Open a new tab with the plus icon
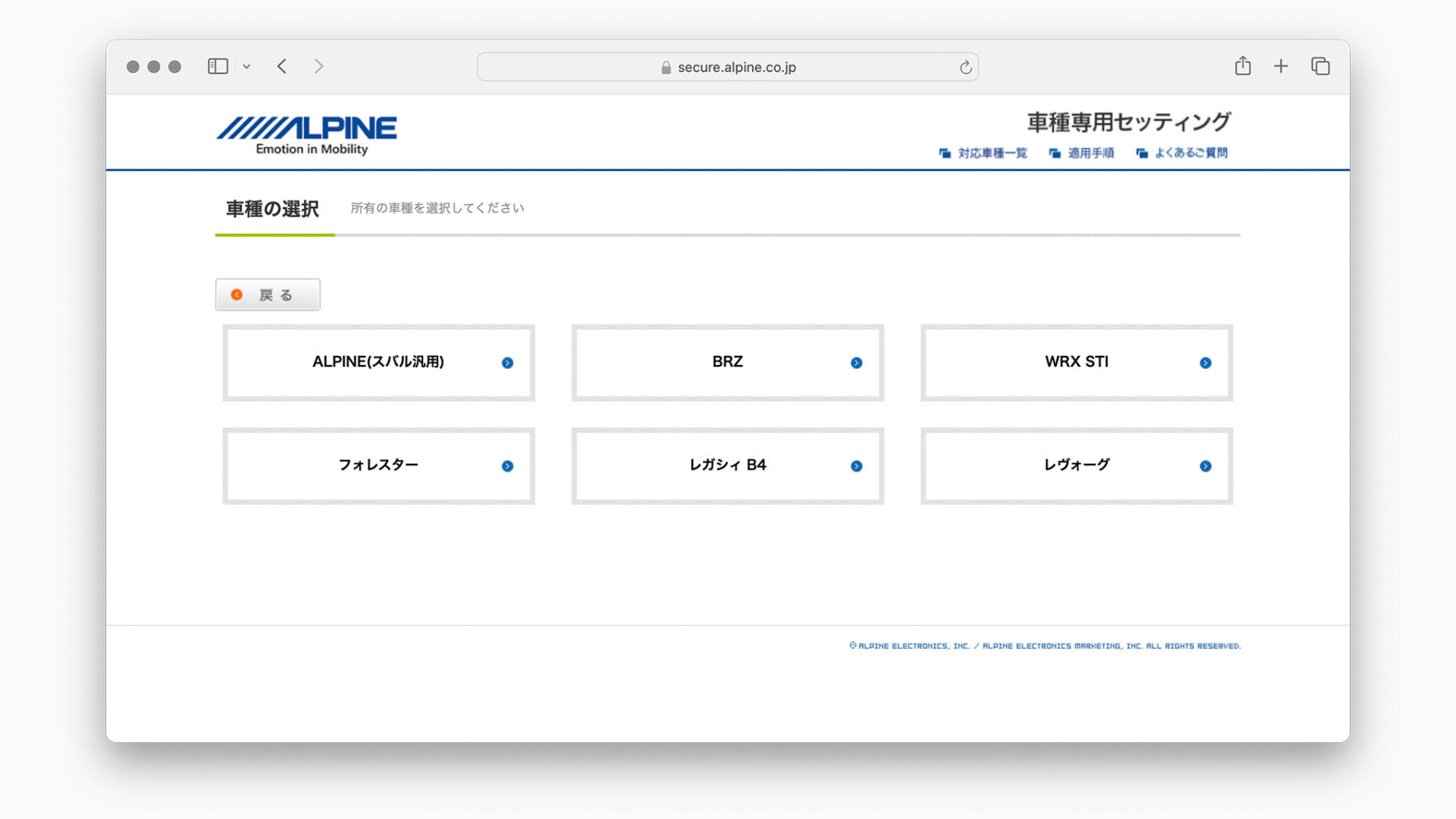Viewport: 1456px width, 819px height. point(1280,66)
